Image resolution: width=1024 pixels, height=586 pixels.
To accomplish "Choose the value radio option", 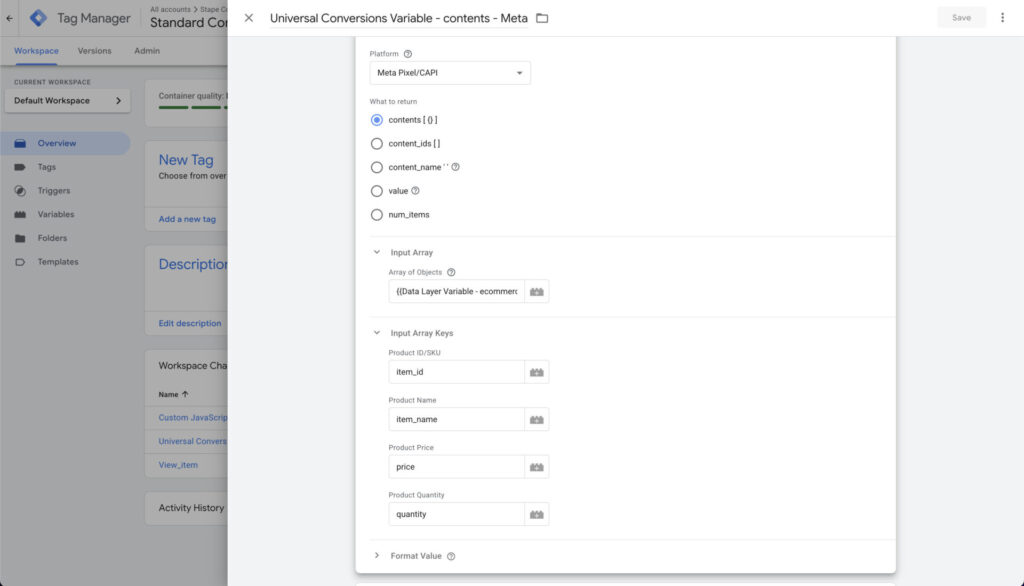I will [x=377, y=191].
